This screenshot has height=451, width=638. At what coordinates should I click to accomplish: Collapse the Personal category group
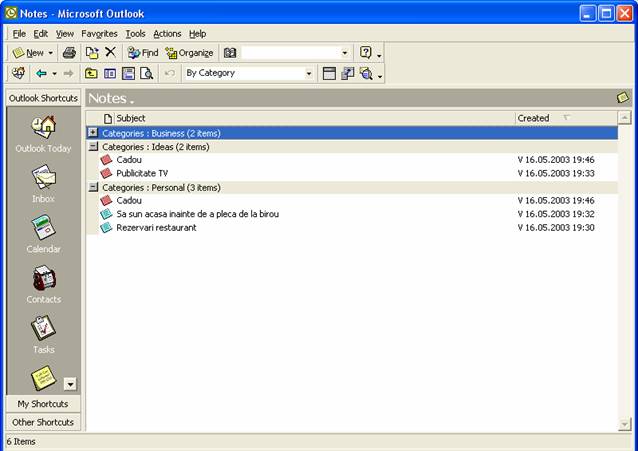[x=93, y=187]
